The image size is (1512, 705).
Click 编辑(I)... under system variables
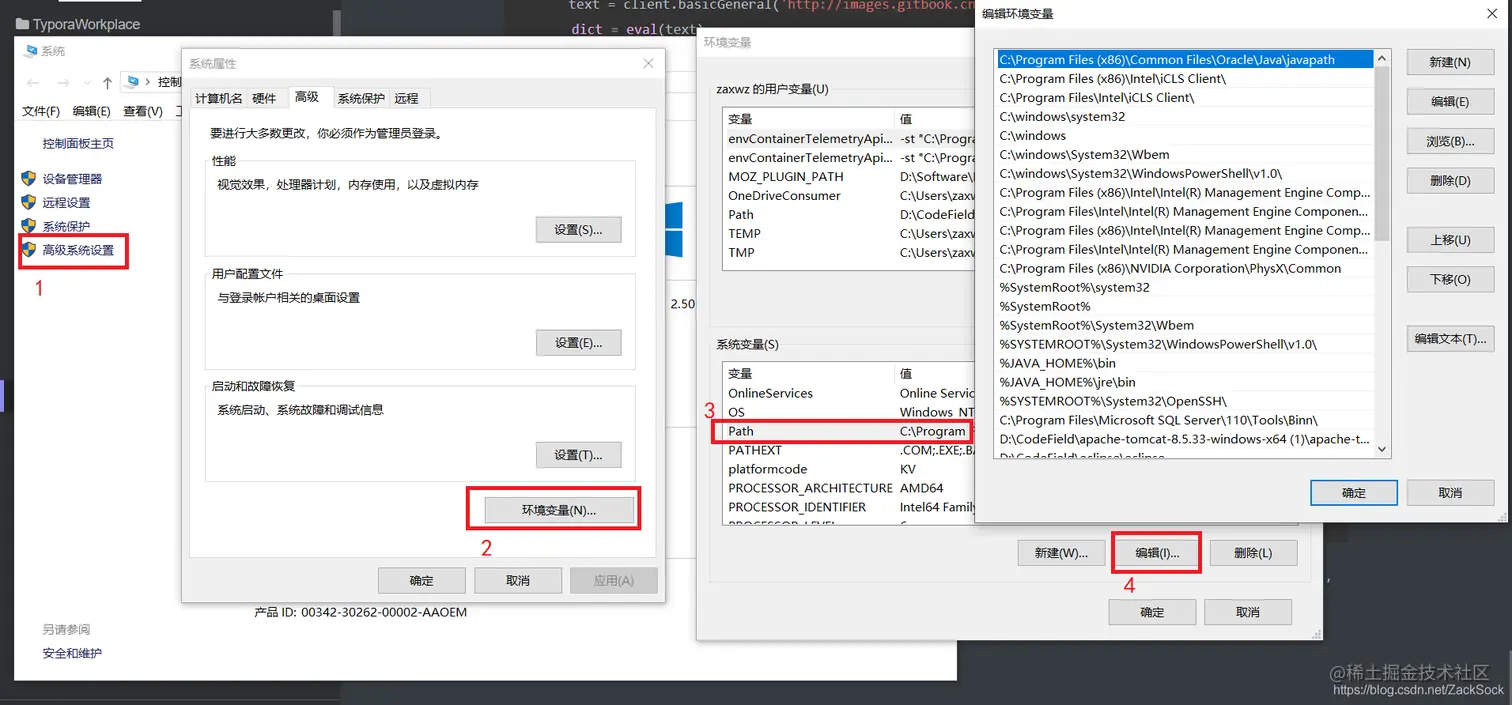pyautogui.click(x=1157, y=552)
